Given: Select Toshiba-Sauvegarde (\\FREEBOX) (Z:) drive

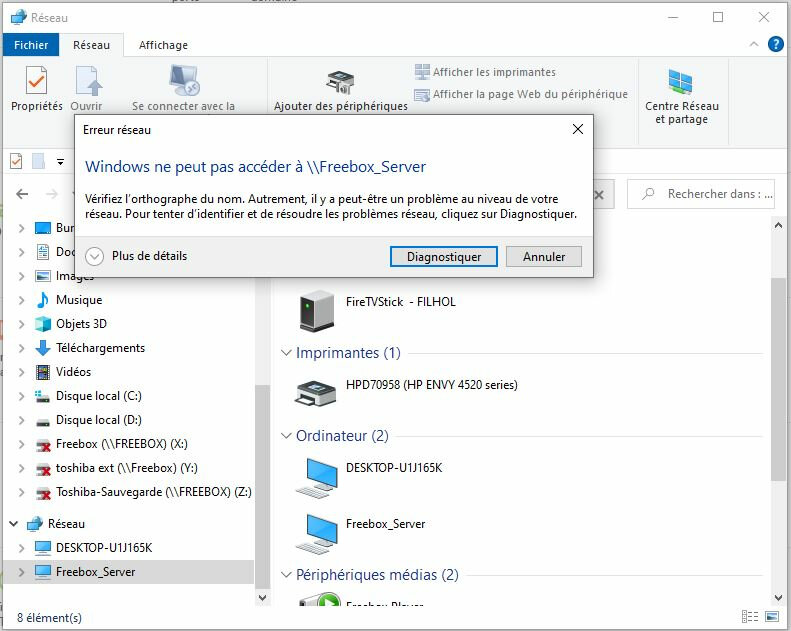Looking at the screenshot, I should (x=154, y=492).
